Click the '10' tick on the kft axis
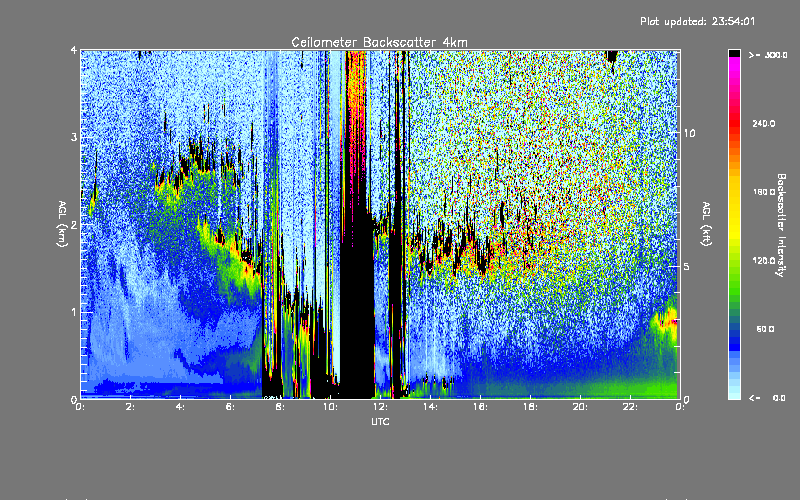Image resolution: width=800 pixels, height=500 pixels. pos(689,134)
